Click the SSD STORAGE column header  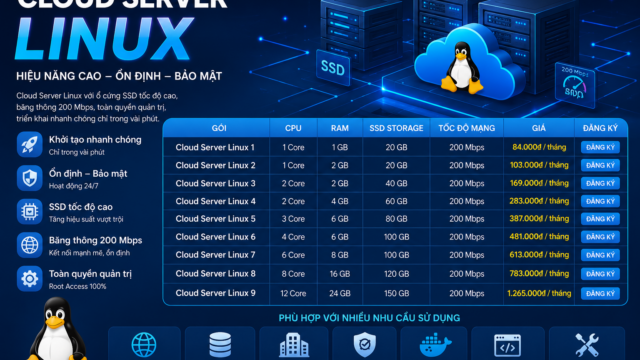coord(396,128)
